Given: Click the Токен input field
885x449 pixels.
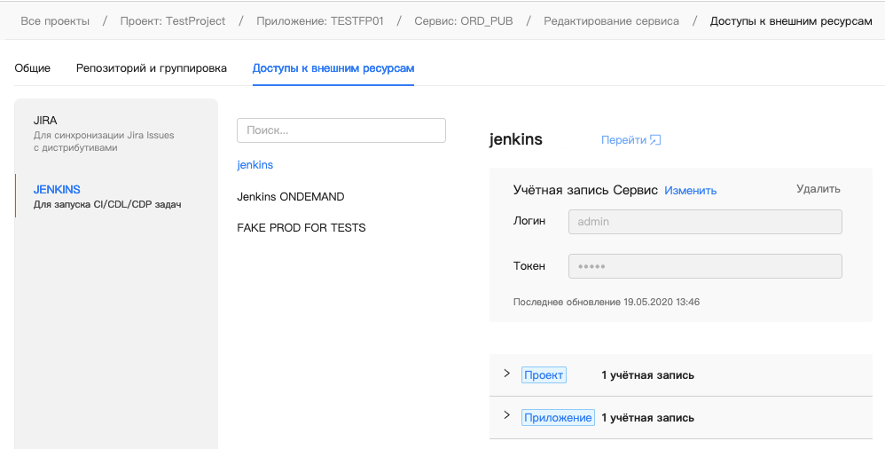Looking at the screenshot, I should [x=705, y=266].
